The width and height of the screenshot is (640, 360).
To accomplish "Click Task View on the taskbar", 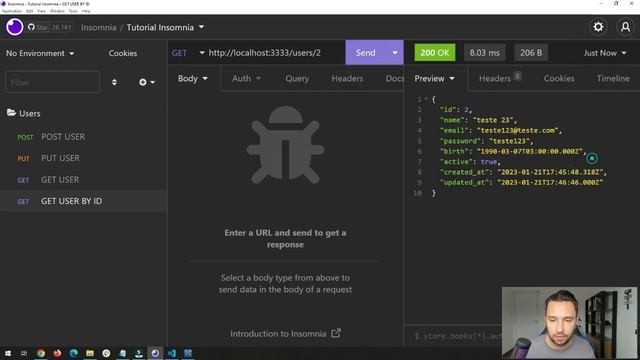I will click(x=24, y=353).
